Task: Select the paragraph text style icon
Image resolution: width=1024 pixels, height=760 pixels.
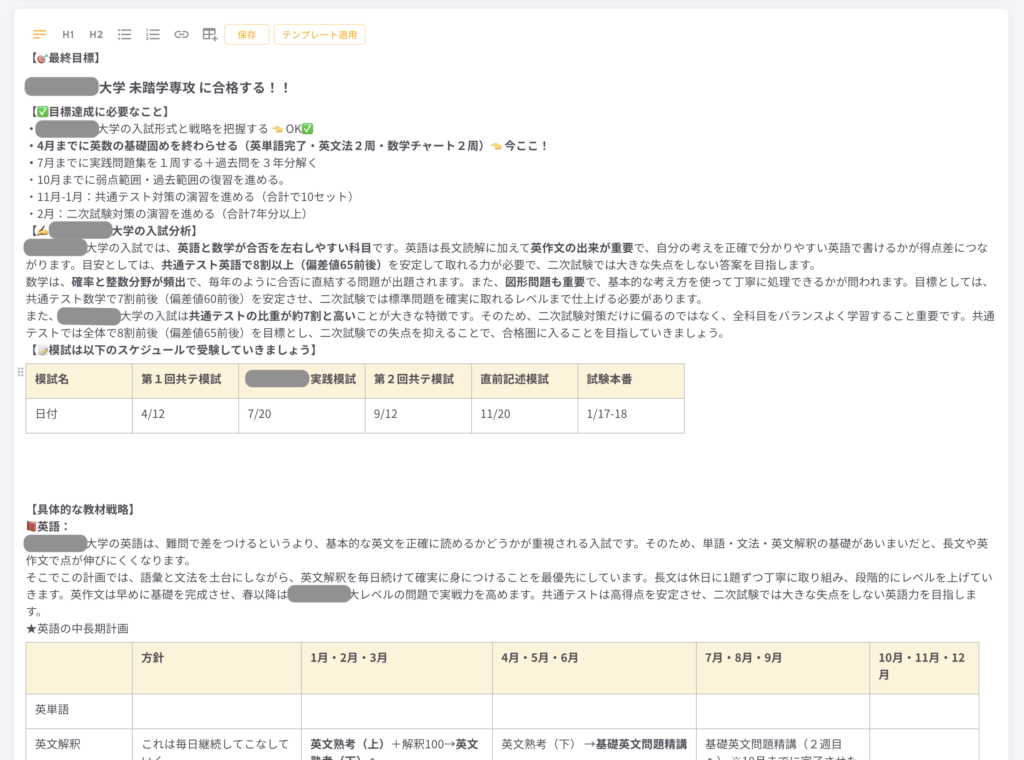Action: pos(40,35)
